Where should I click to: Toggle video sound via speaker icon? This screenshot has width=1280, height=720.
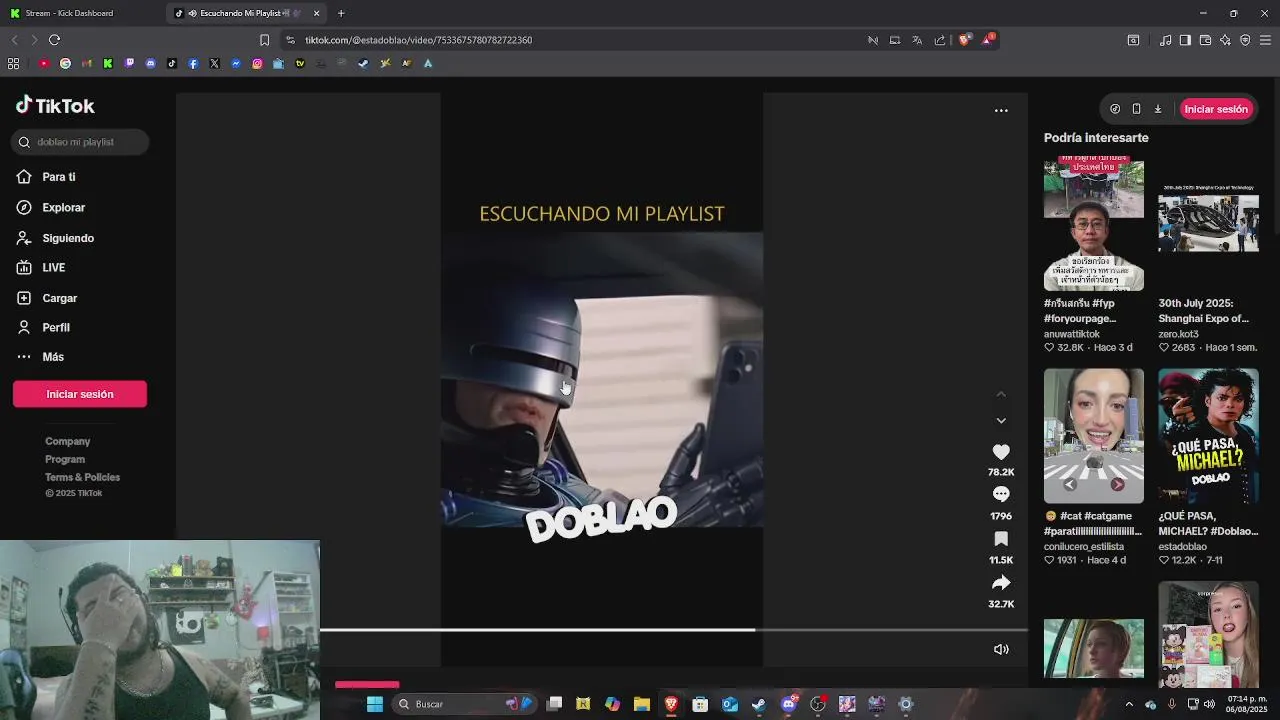1001,649
